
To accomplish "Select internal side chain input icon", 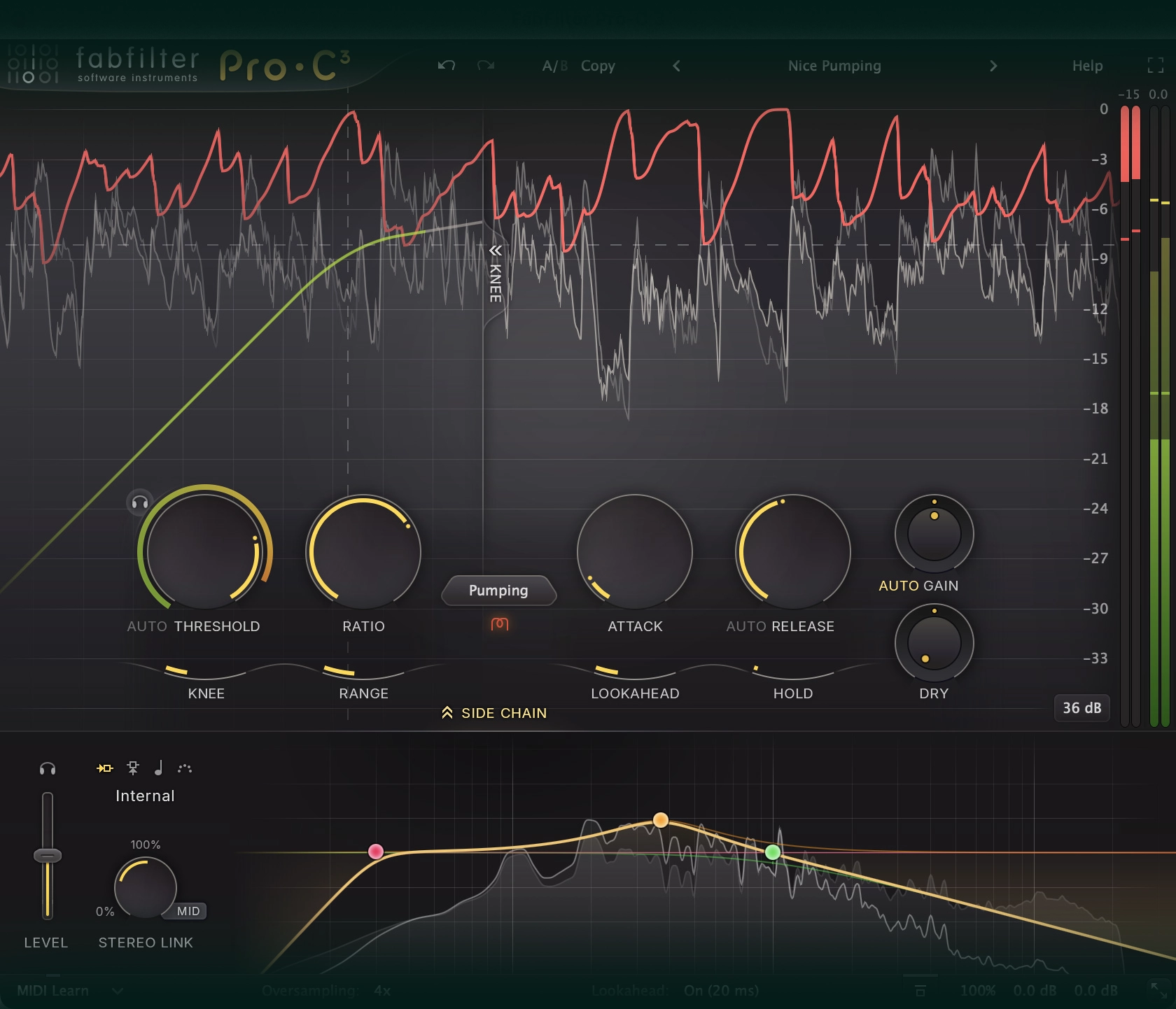I will click(105, 768).
